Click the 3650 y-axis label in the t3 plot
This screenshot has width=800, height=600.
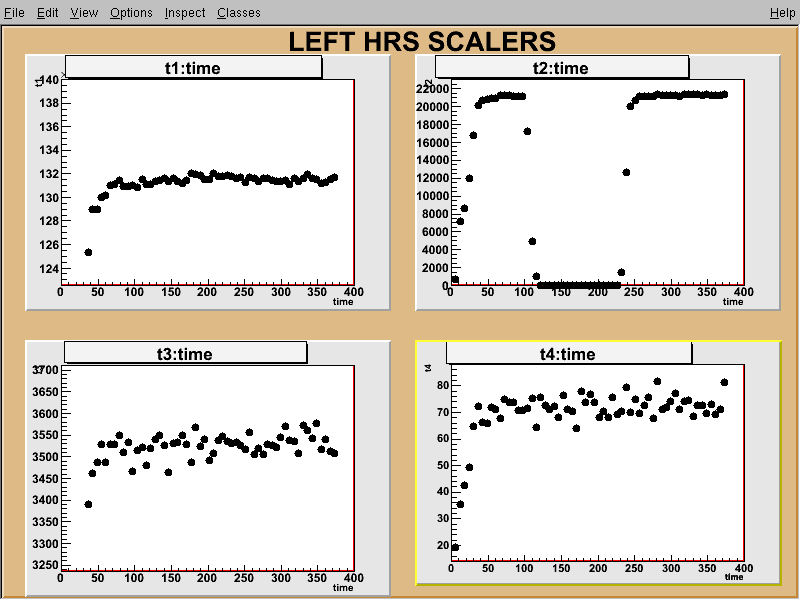45,392
